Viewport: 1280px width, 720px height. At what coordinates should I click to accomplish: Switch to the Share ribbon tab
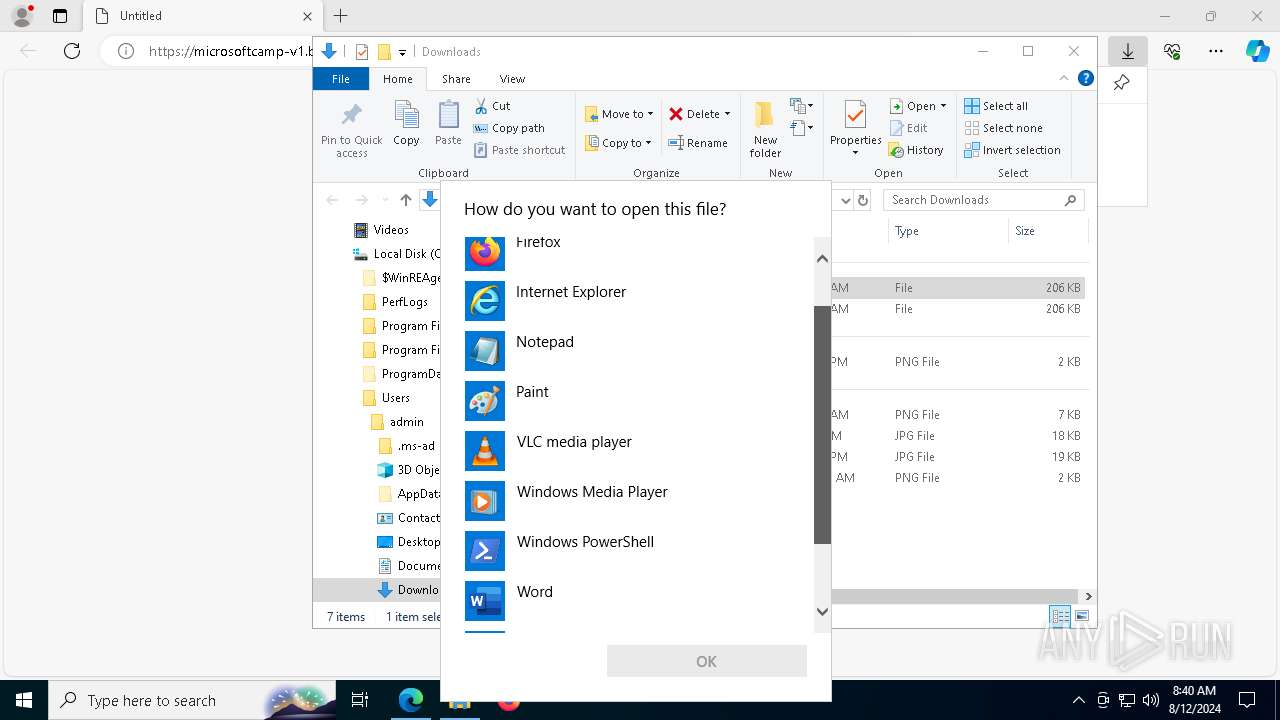coord(456,78)
